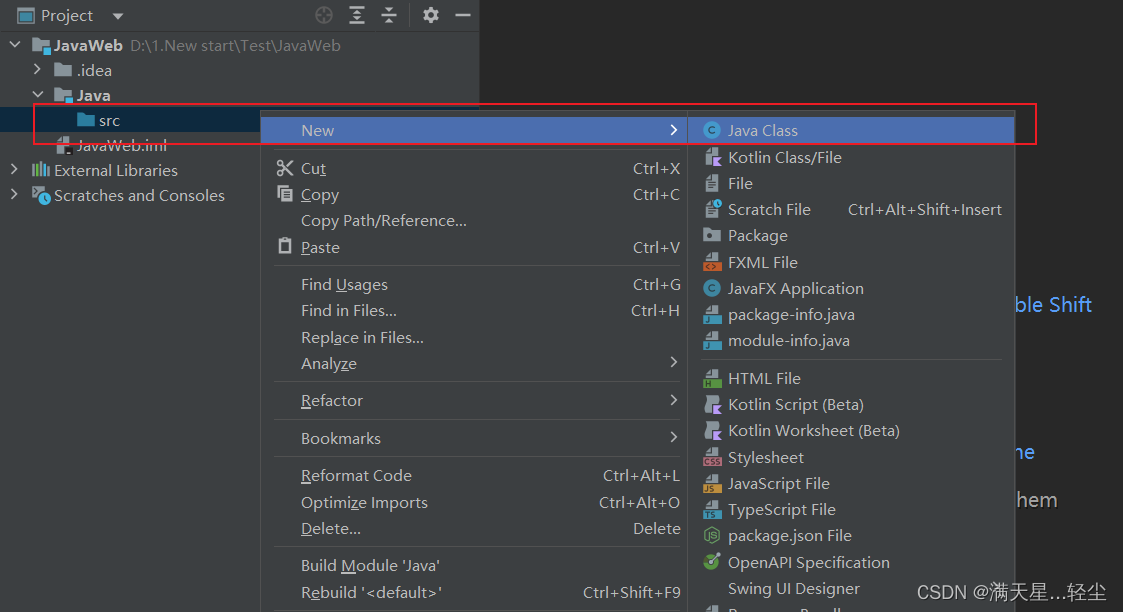
Task: Choose JavaFX Application
Action: pos(851,288)
